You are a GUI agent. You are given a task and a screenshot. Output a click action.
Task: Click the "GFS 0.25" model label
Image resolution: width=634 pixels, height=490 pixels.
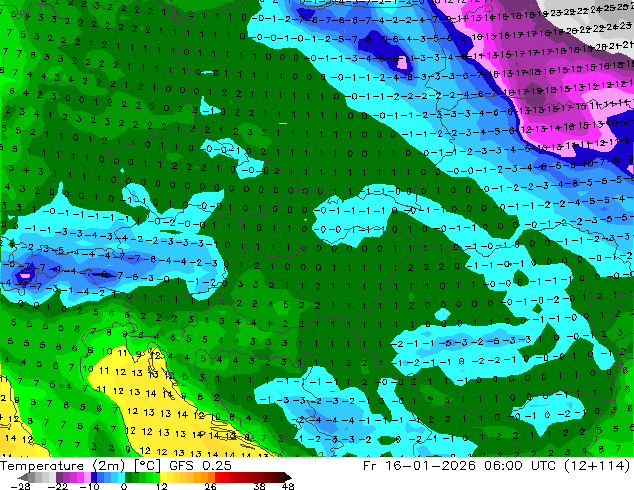pyautogui.click(x=200, y=466)
